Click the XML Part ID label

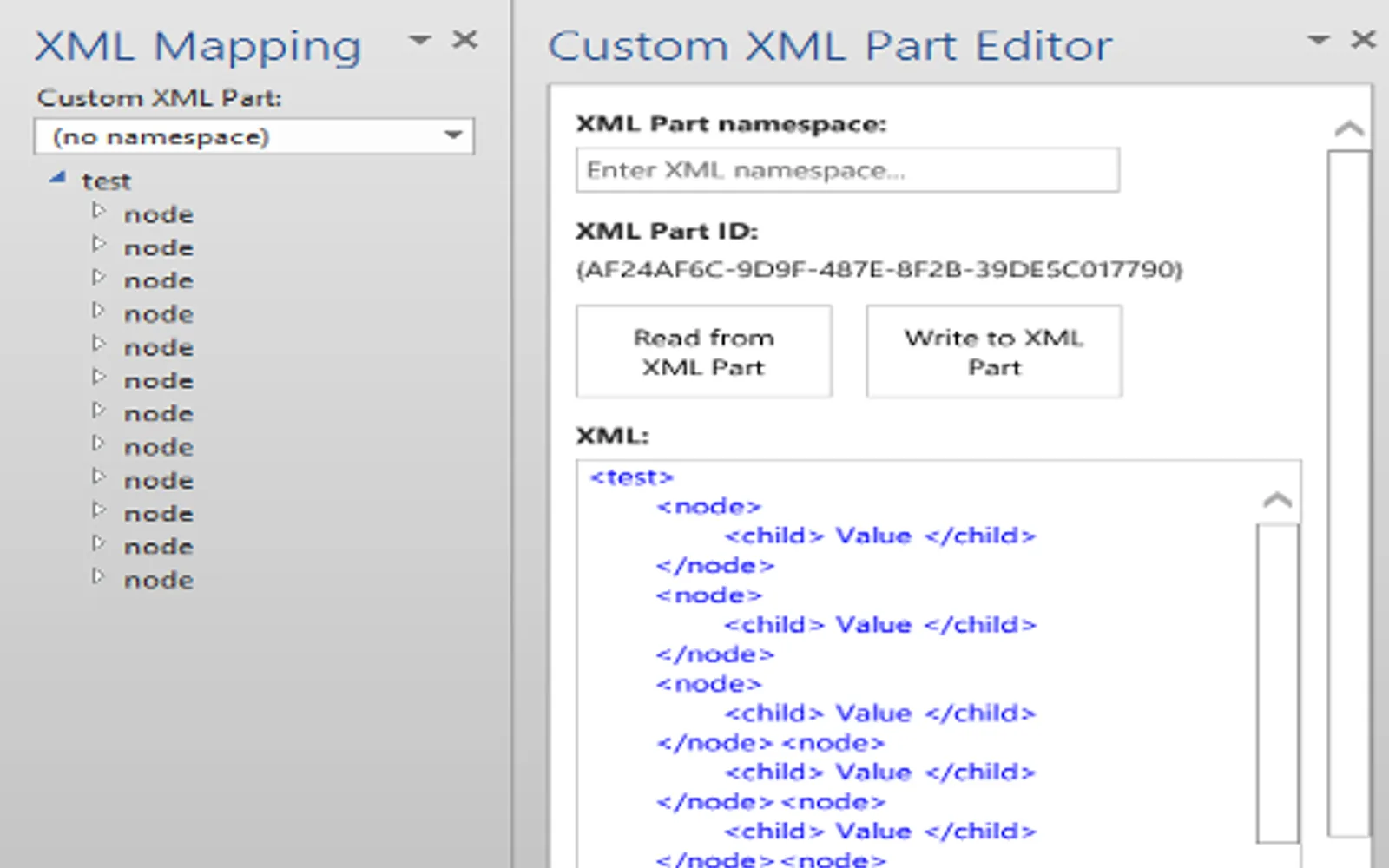coord(667,232)
